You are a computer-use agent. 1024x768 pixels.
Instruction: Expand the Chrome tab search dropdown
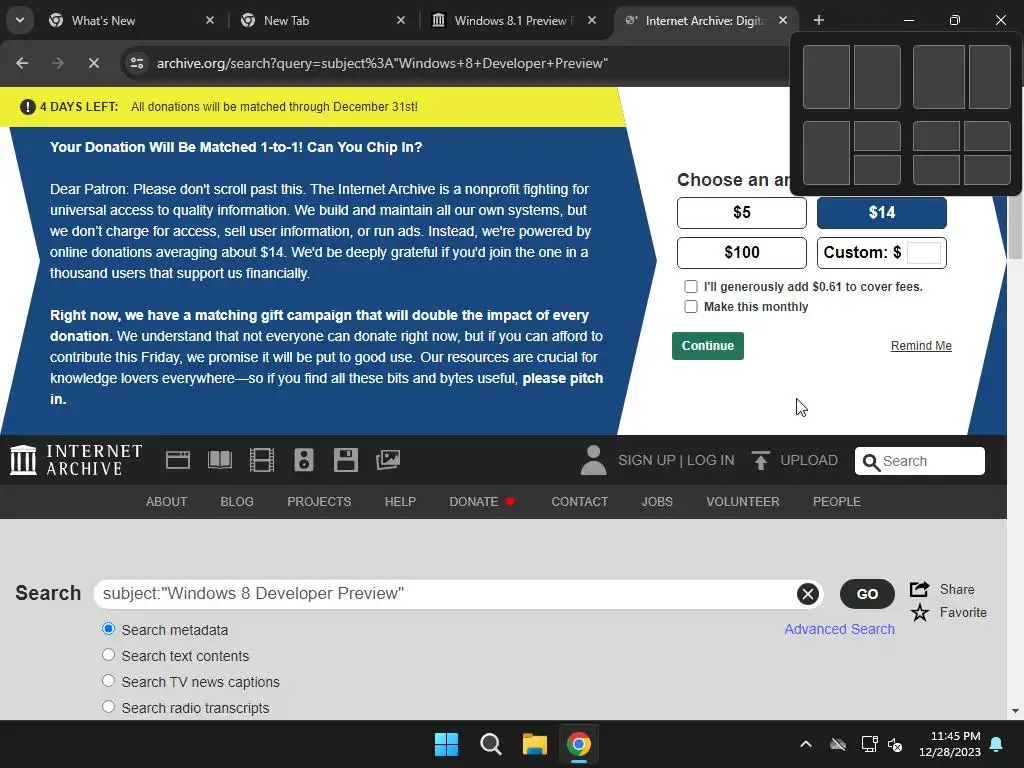20,20
